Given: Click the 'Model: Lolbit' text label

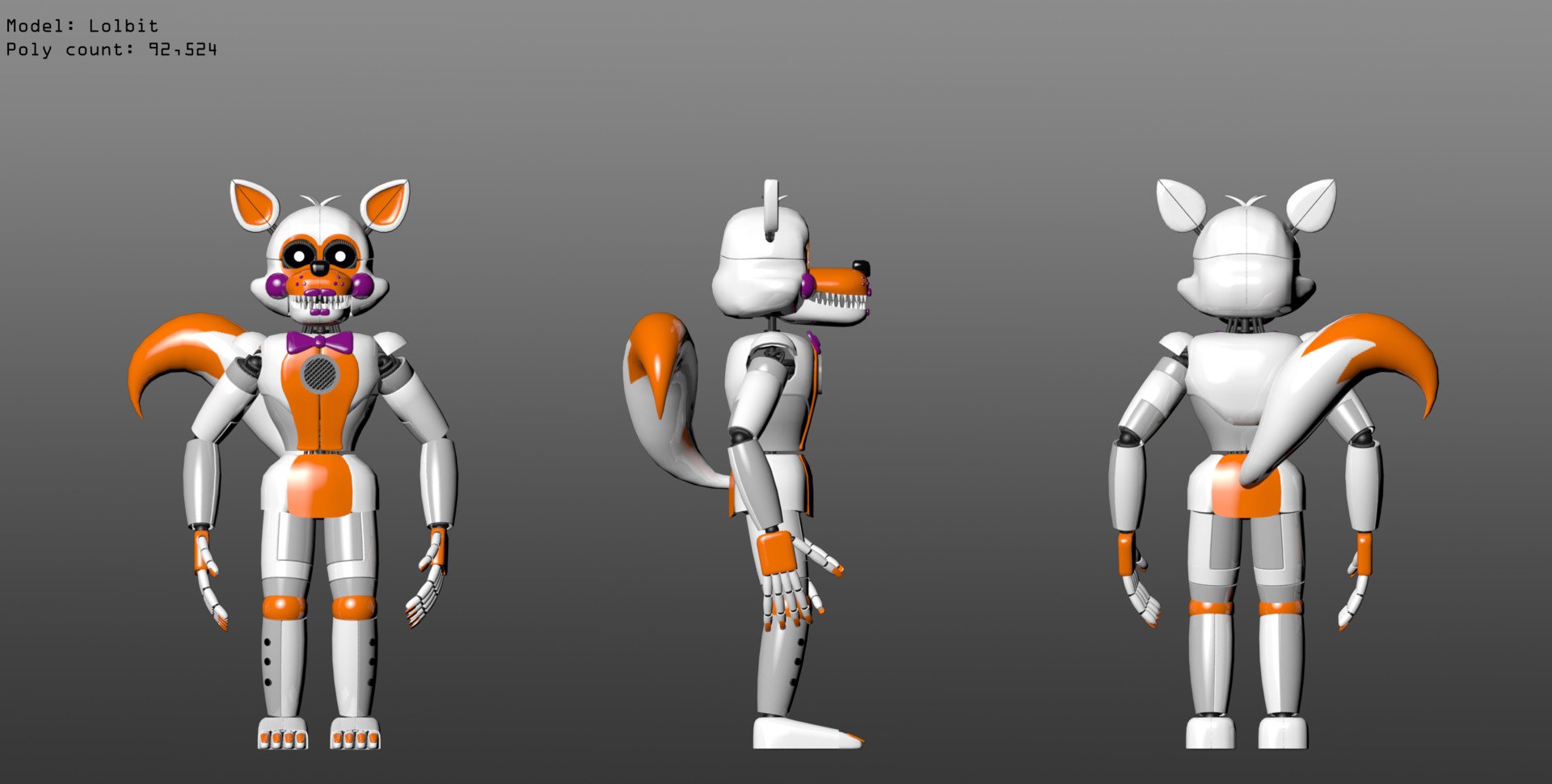Looking at the screenshot, I should (82, 26).
